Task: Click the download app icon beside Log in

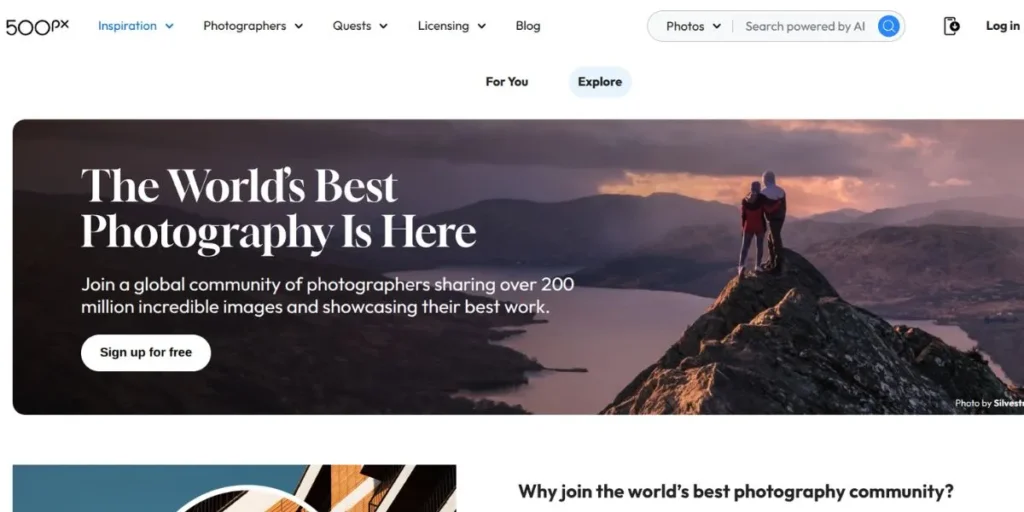Action: click(952, 26)
